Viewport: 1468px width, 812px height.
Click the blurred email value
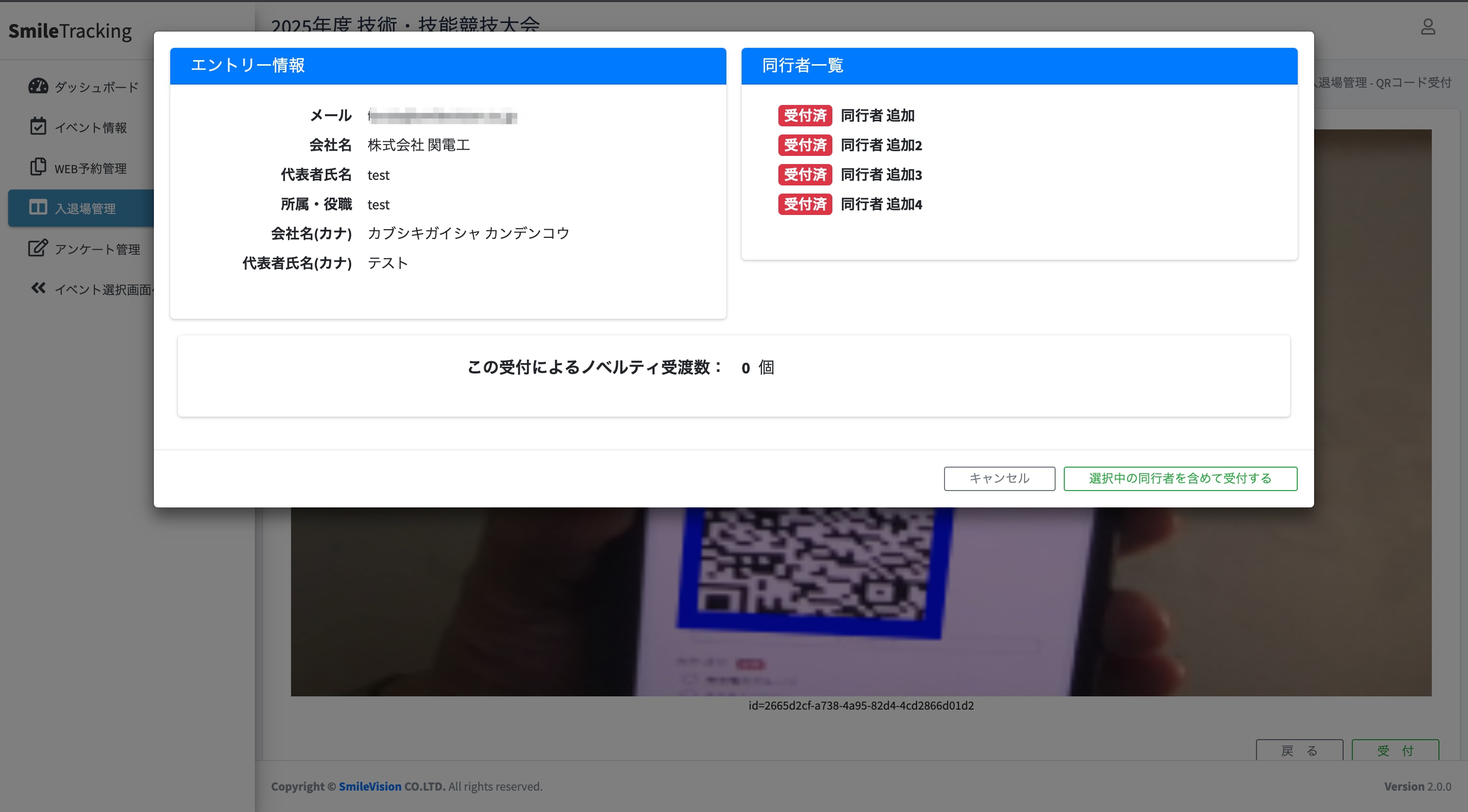443,116
